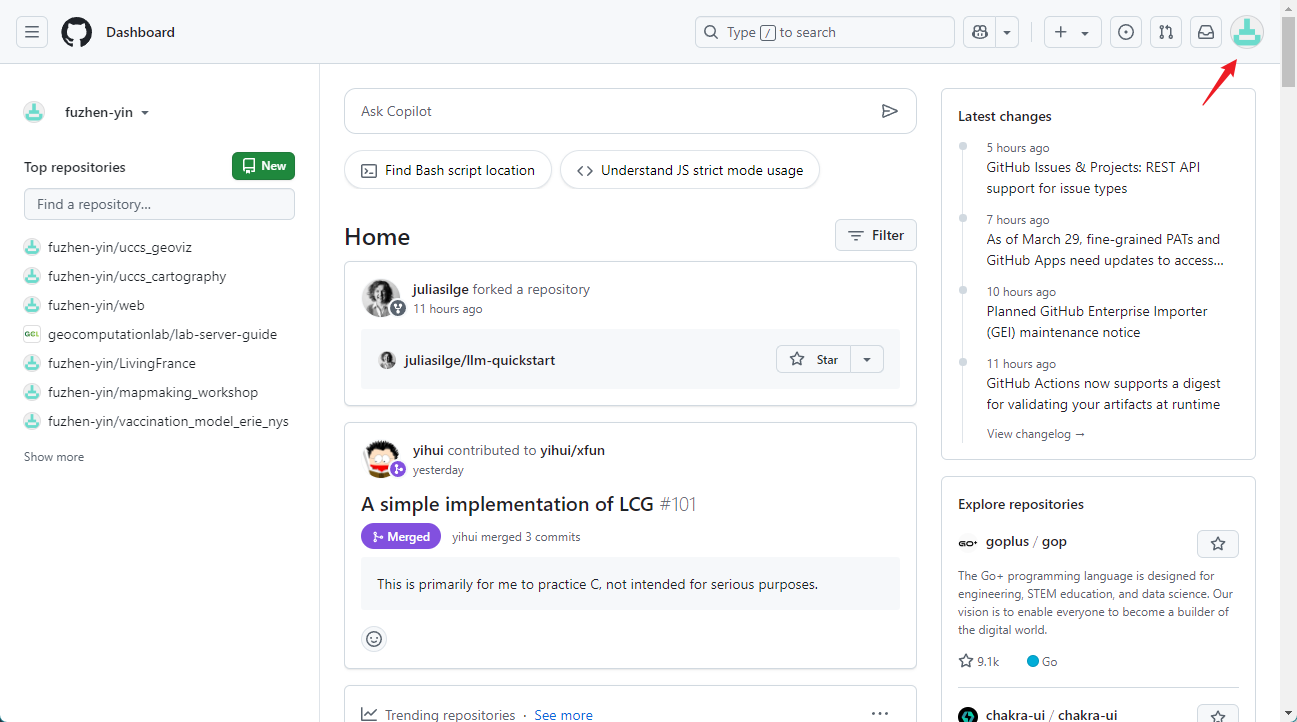Click the green New repository button

(263, 166)
